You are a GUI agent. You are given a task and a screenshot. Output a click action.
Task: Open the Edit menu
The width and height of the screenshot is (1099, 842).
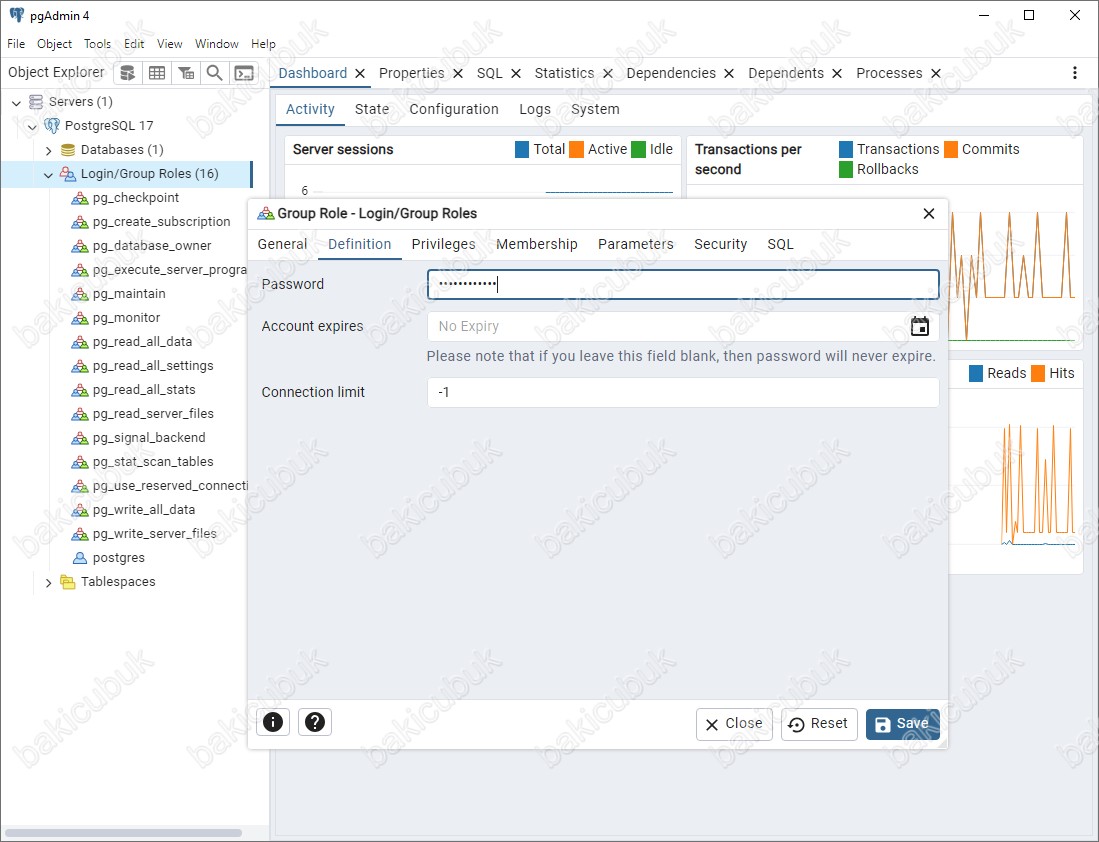click(x=134, y=43)
